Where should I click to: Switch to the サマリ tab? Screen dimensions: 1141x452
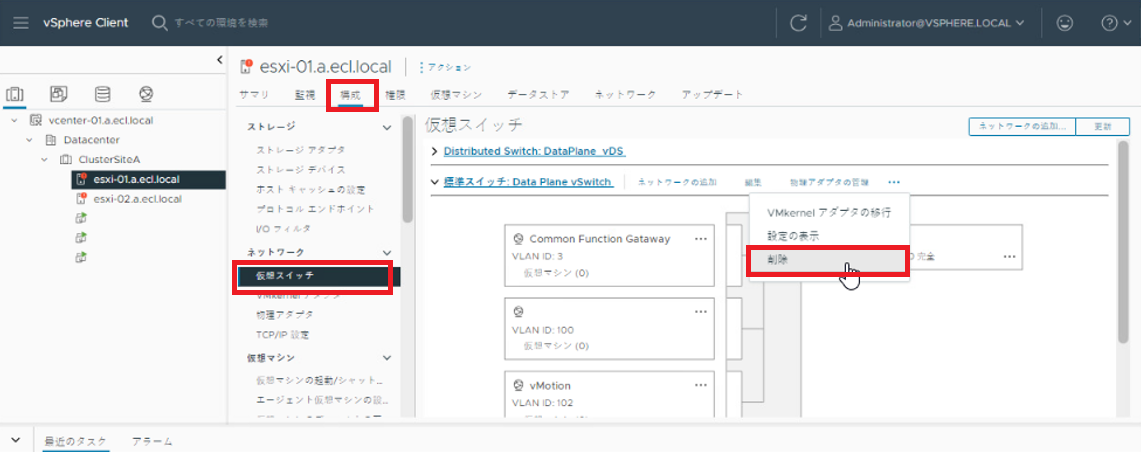(x=254, y=95)
